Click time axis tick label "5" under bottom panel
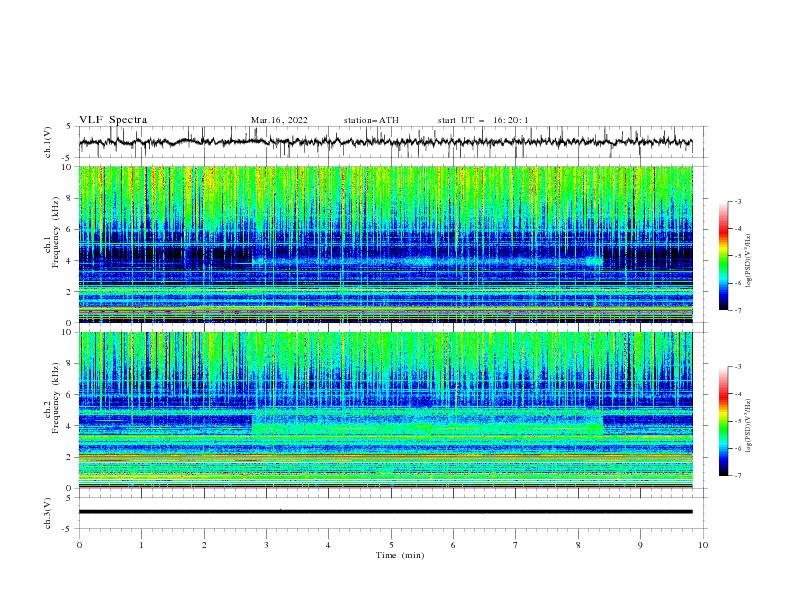792x612 pixels. 391,545
